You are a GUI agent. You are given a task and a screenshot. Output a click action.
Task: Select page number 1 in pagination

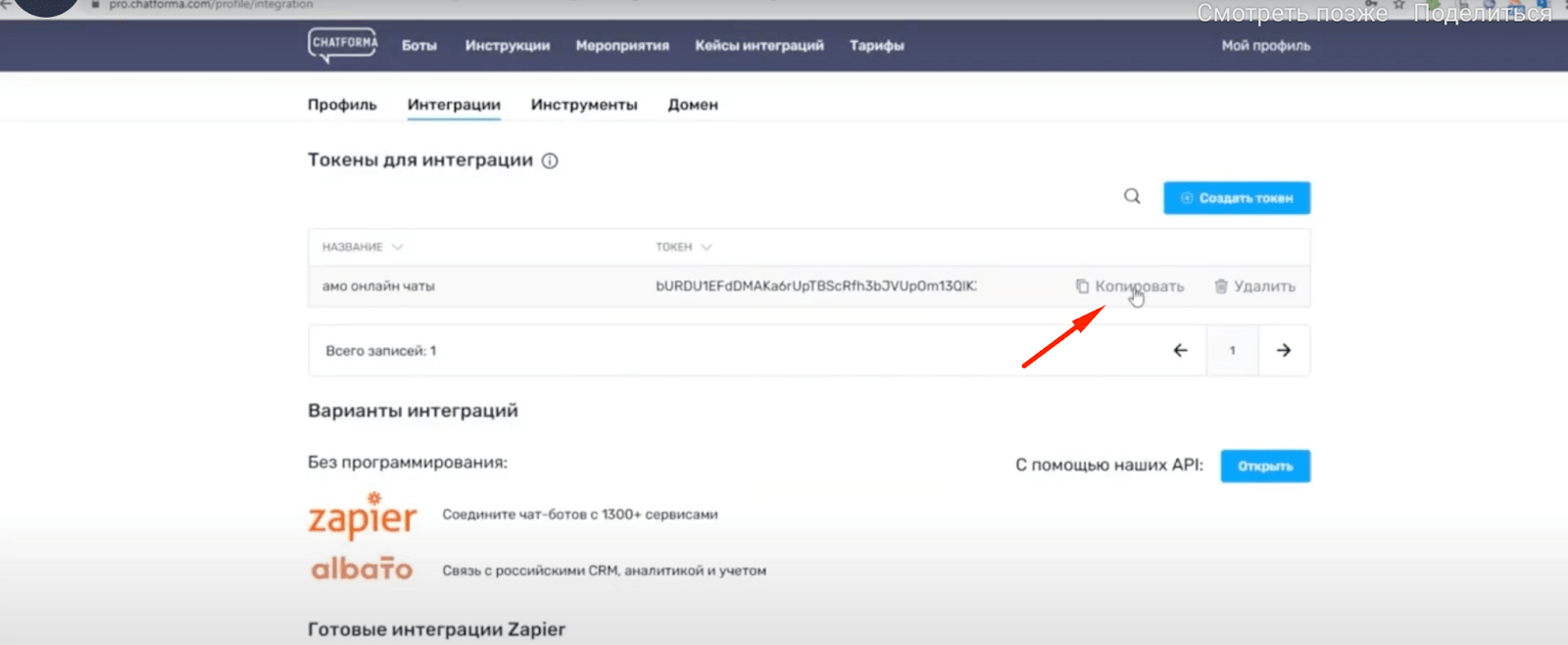[x=1232, y=350]
